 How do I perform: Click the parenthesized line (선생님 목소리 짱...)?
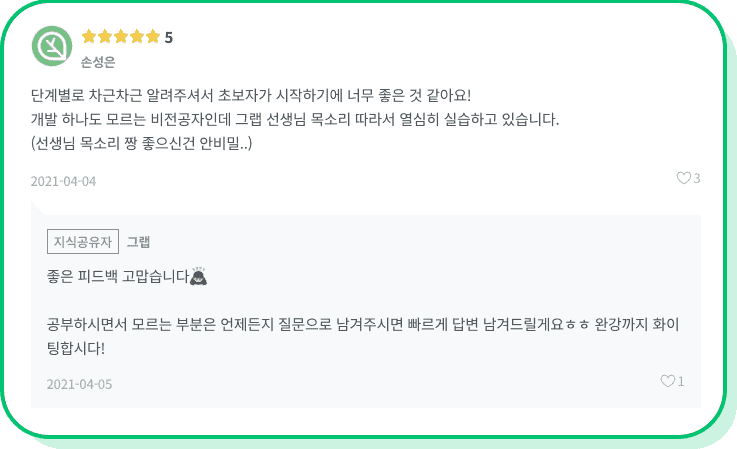tap(141, 143)
